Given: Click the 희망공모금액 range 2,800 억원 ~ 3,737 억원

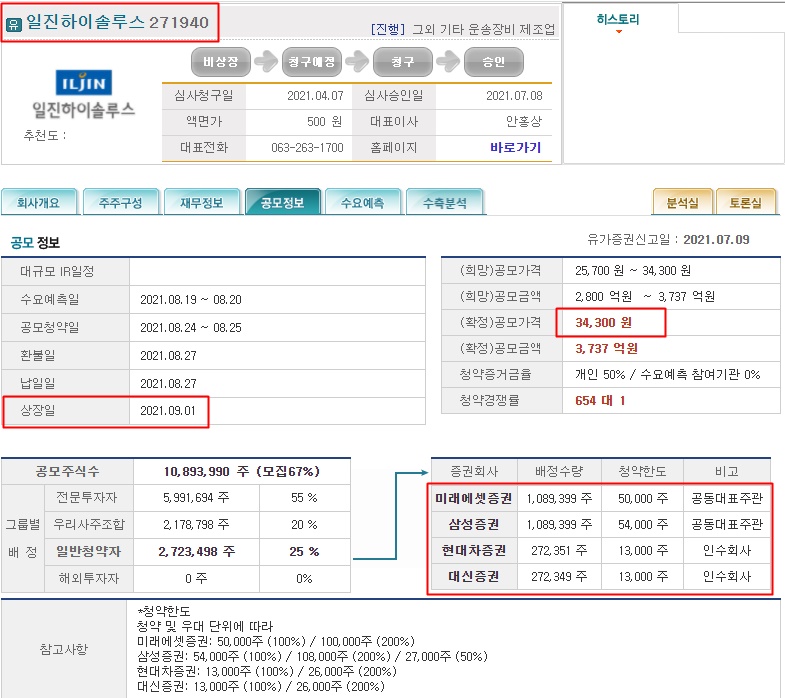Looking at the screenshot, I should [645, 296].
